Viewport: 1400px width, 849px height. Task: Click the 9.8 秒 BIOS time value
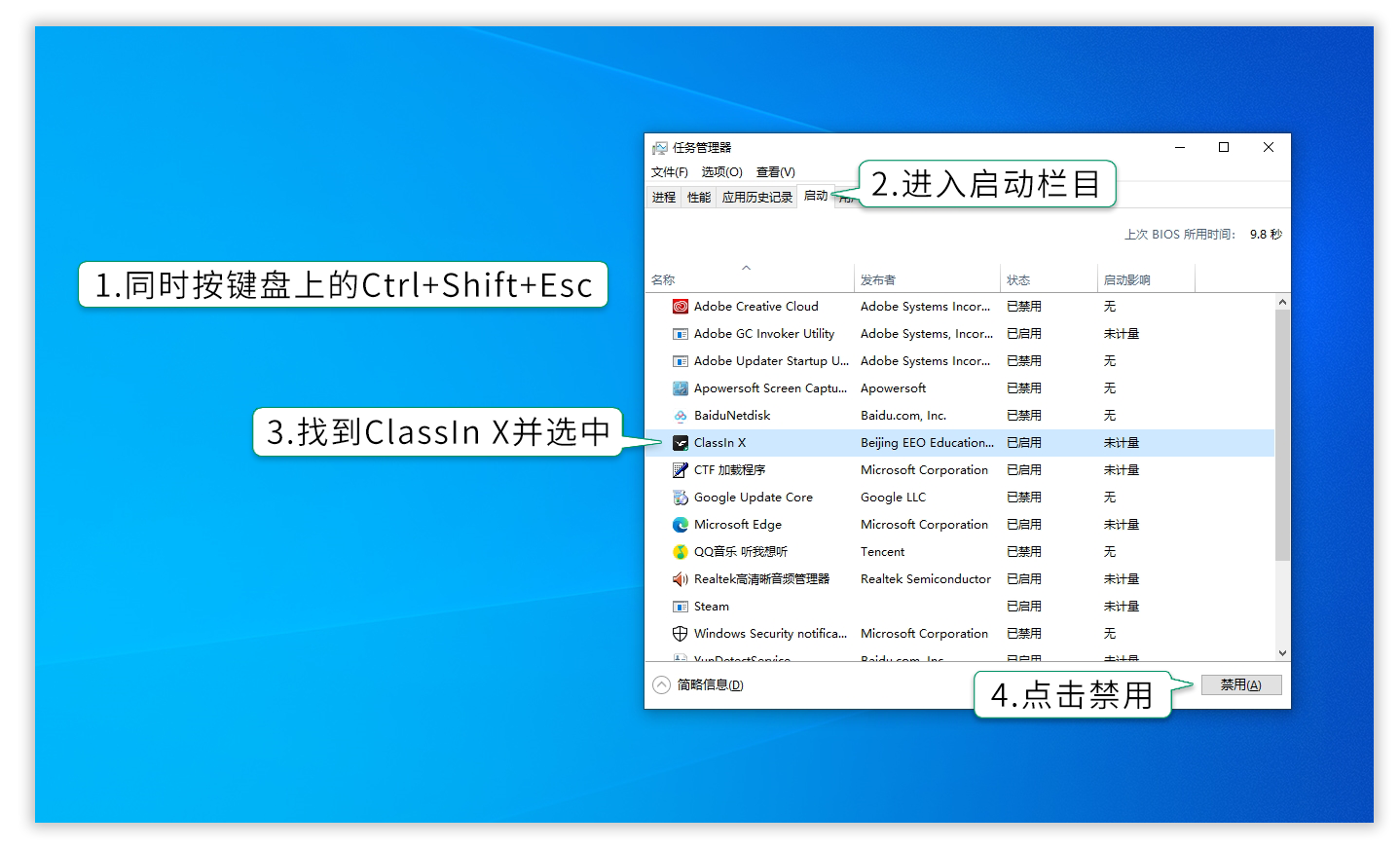pyautogui.click(x=1266, y=235)
